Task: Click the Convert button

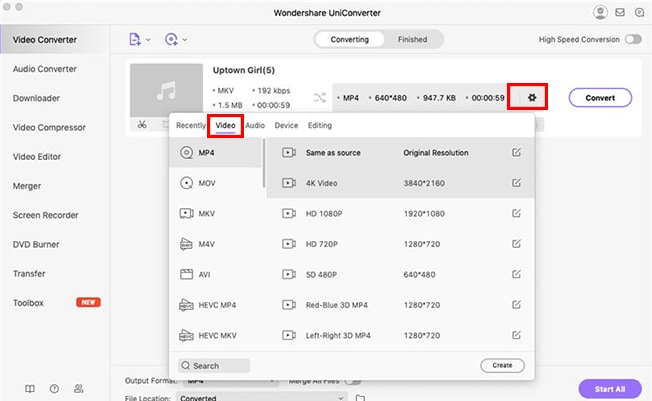Action: pos(600,98)
